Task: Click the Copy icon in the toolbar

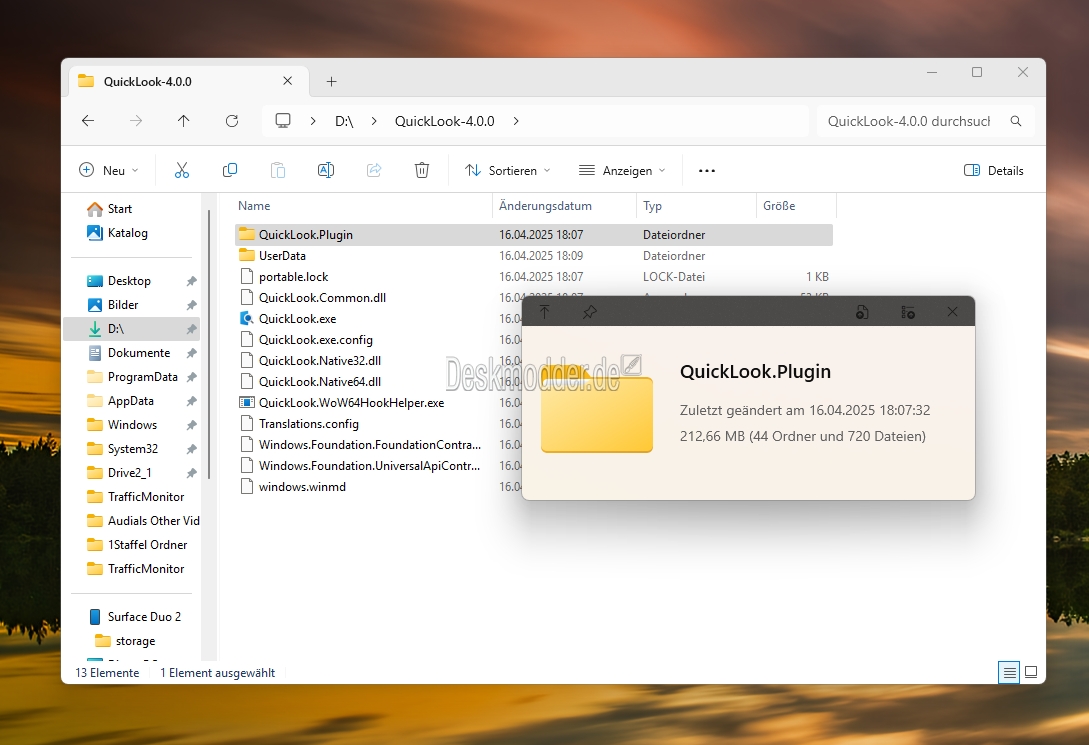Action: pos(230,170)
